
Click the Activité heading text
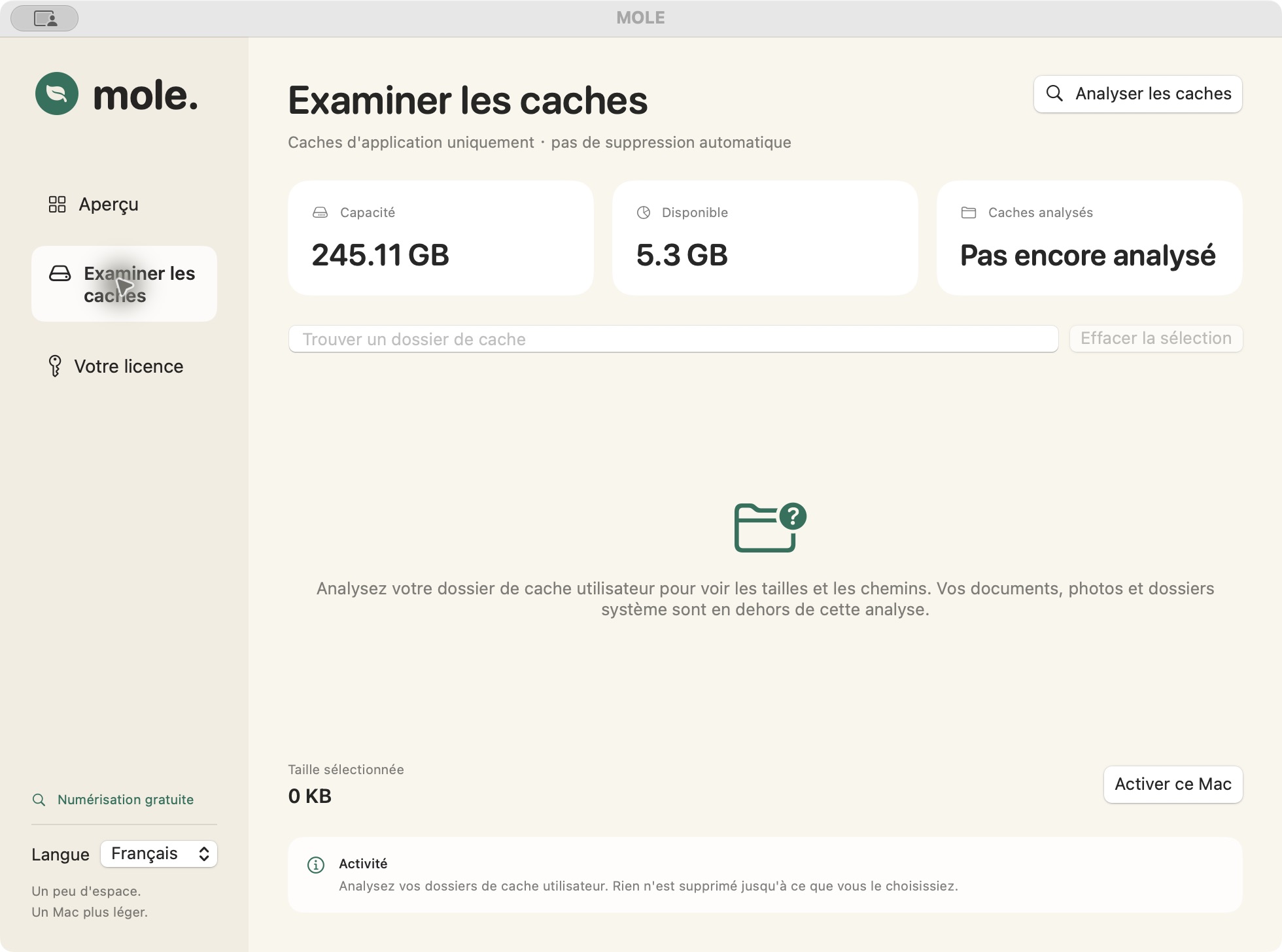[x=363, y=864]
